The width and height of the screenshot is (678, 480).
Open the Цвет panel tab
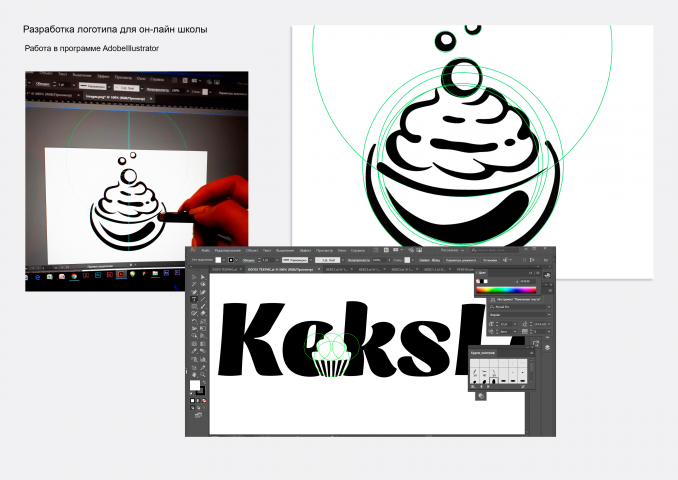click(482, 273)
